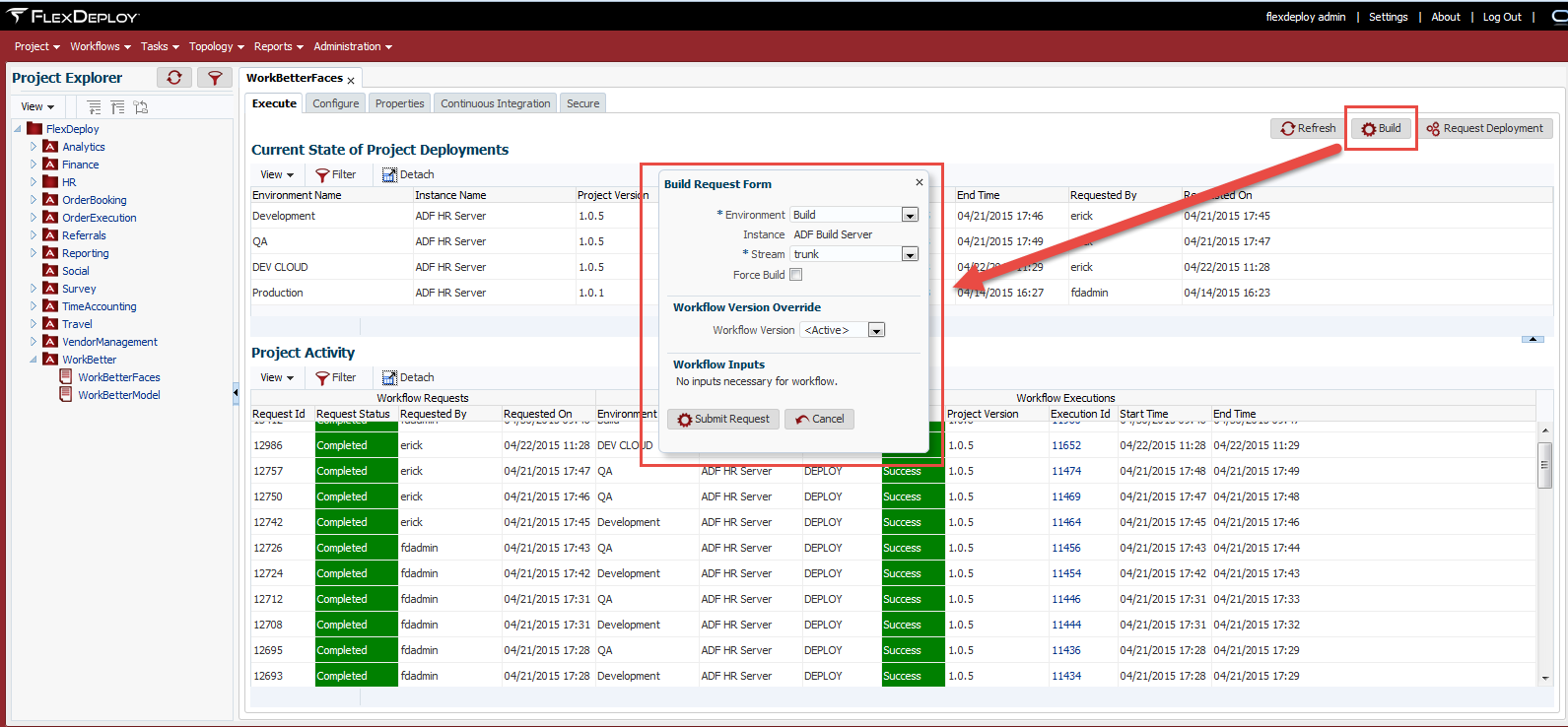This screenshot has width=1568, height=727.
Task: Select request row 12986
Action: (x=892, y=445)
